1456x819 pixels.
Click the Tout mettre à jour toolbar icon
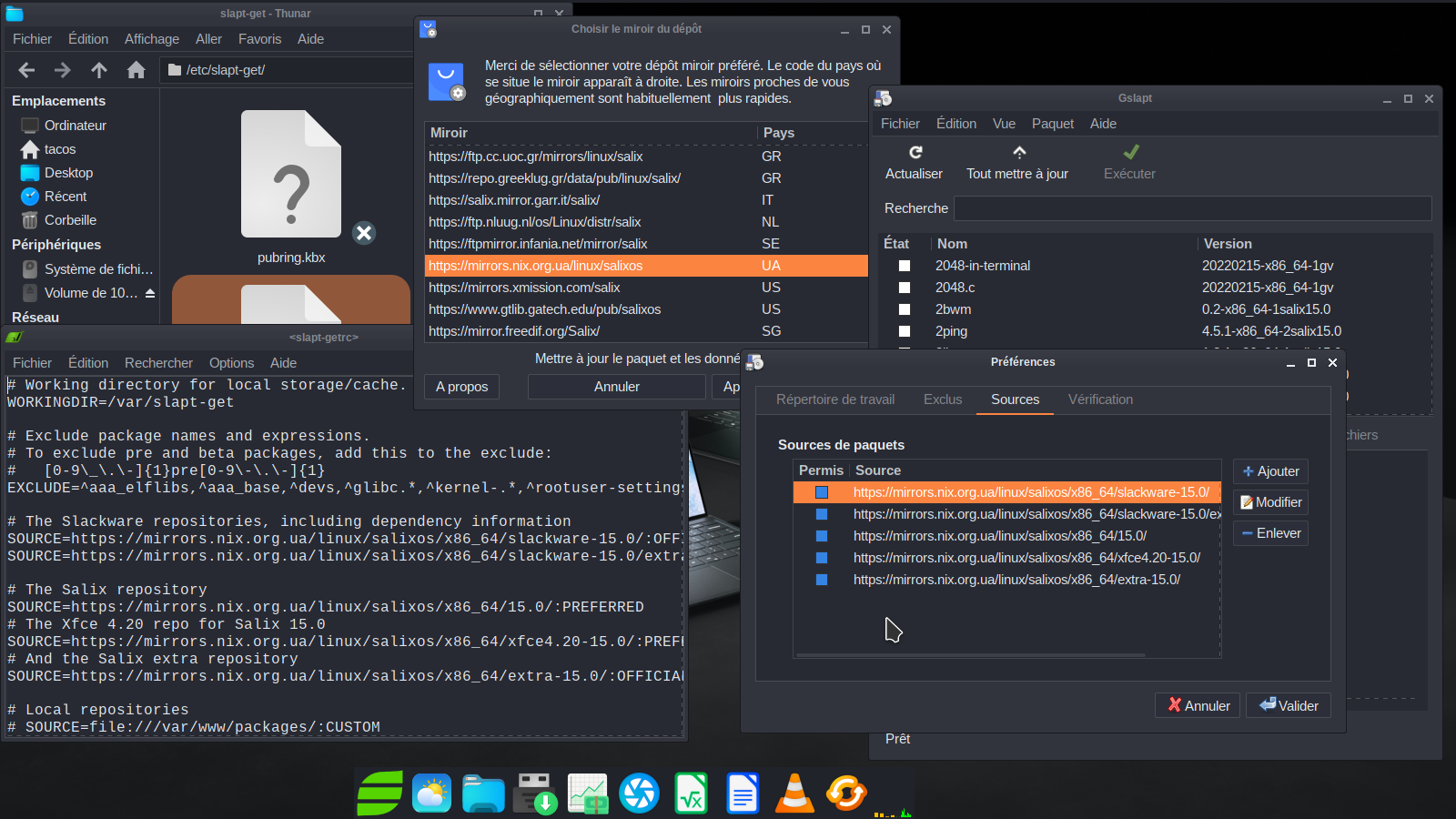[x=1018, y=152]
